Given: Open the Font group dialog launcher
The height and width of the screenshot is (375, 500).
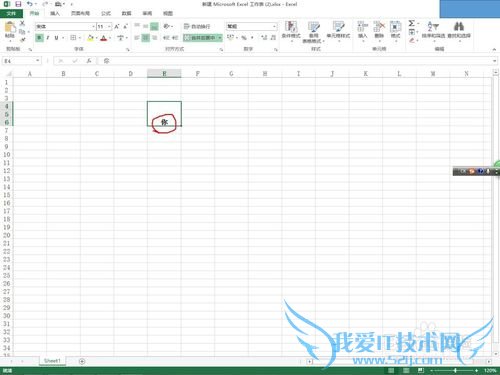Looking at the screenshot, I should click(x=128, y=49).
